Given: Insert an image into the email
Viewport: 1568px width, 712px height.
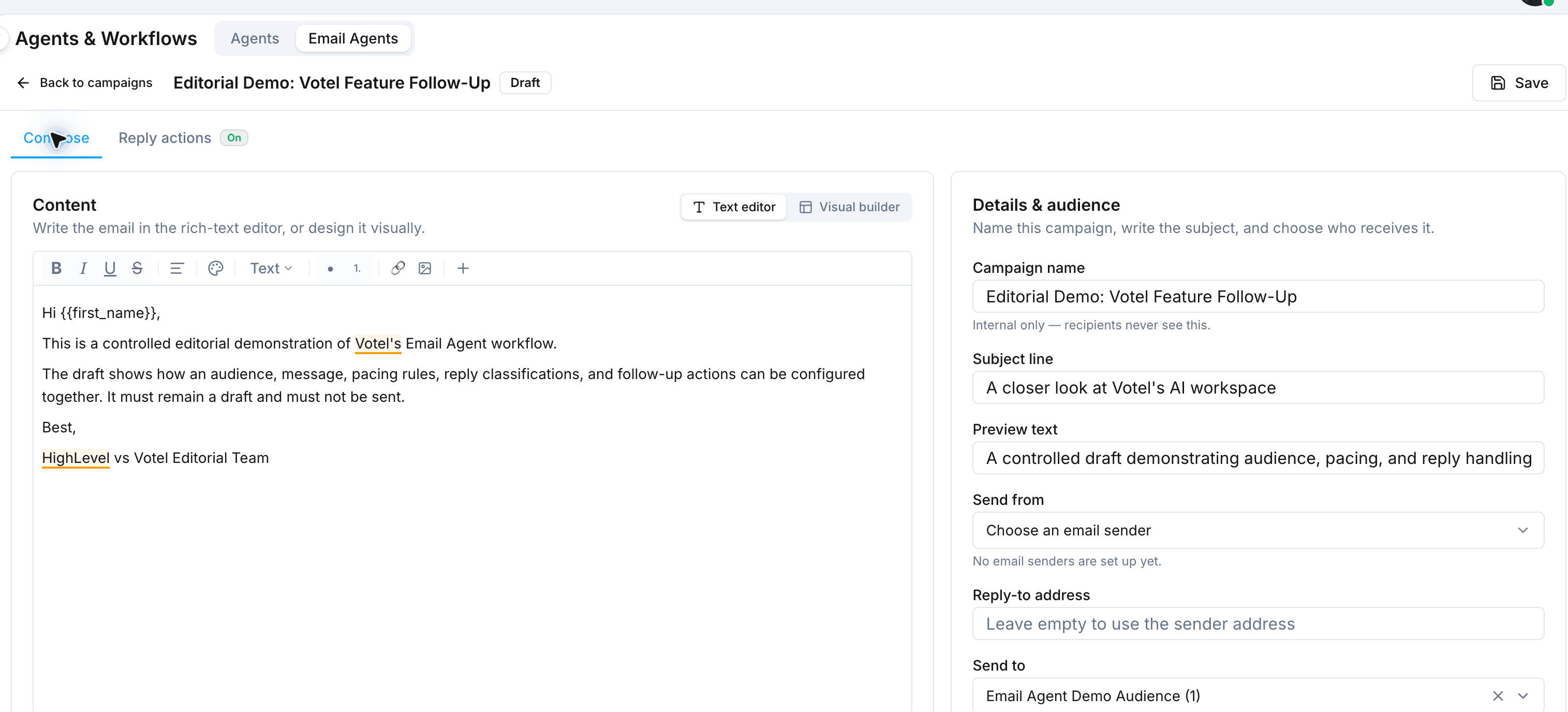Looking at the screenshot, I should click(425, 268).
